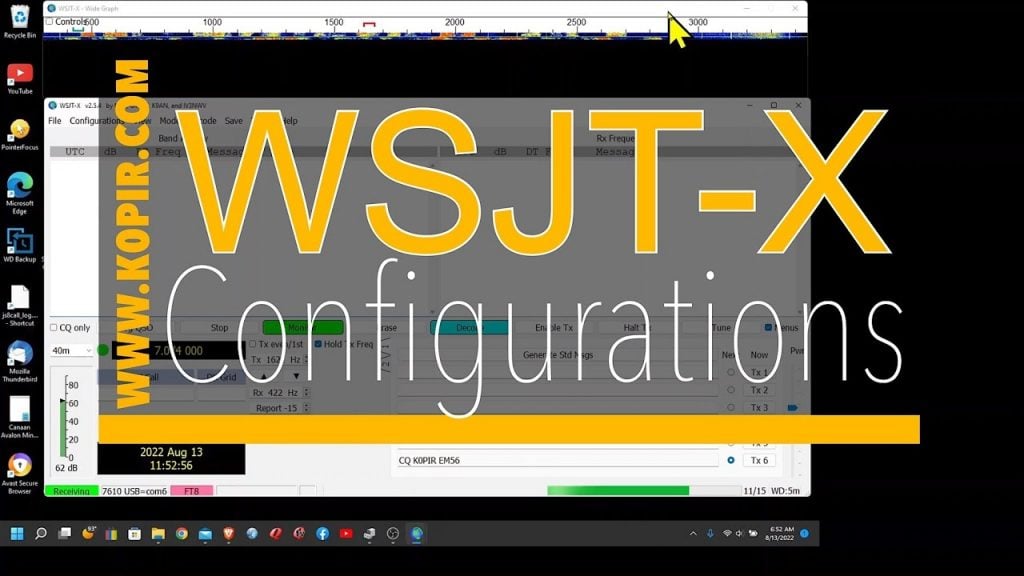Adjust Report -15 spinner
The image size is (1024, 576).
tap(306, 408)
